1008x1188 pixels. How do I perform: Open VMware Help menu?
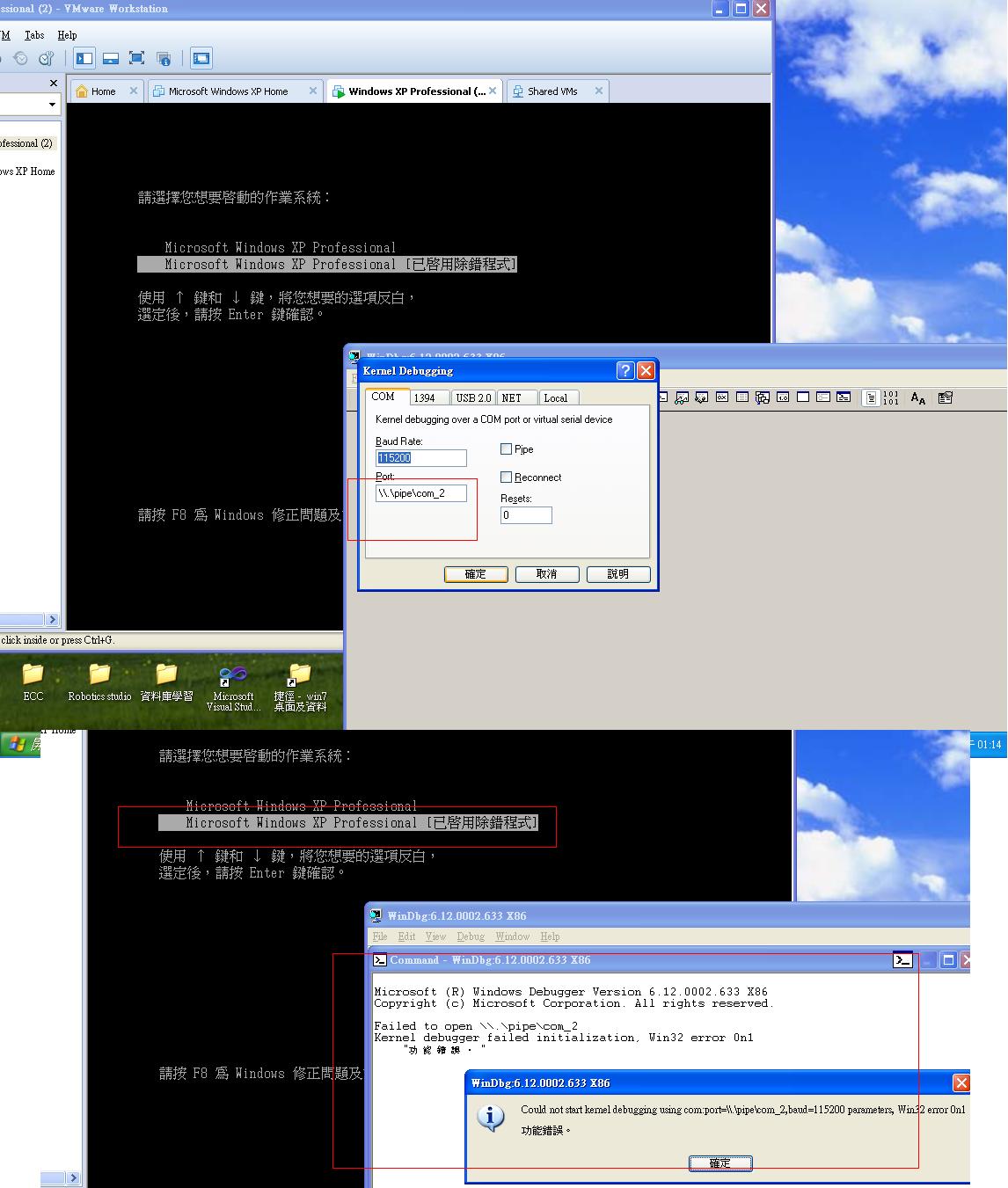(x=67, y=35)
